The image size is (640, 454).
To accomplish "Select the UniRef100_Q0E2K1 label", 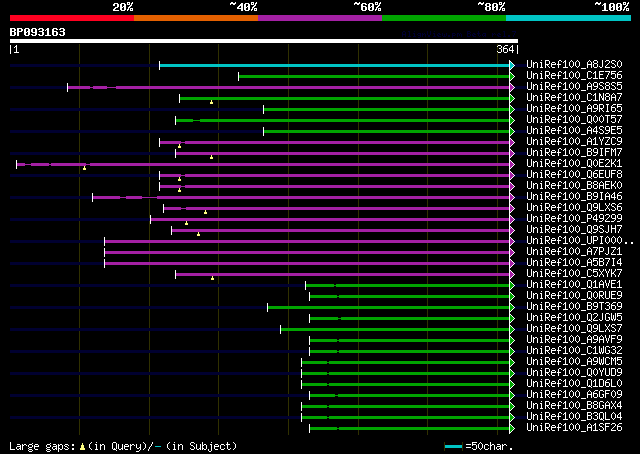I will (574, 164).
